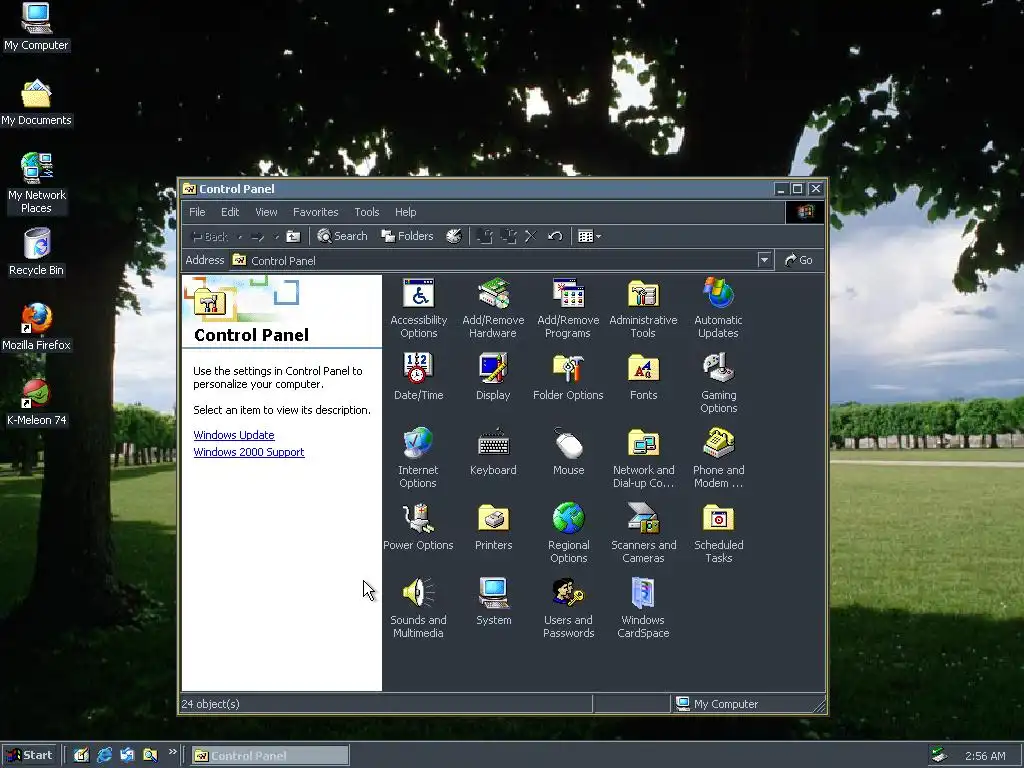Open Administrative Tools folder

(643, 308)
